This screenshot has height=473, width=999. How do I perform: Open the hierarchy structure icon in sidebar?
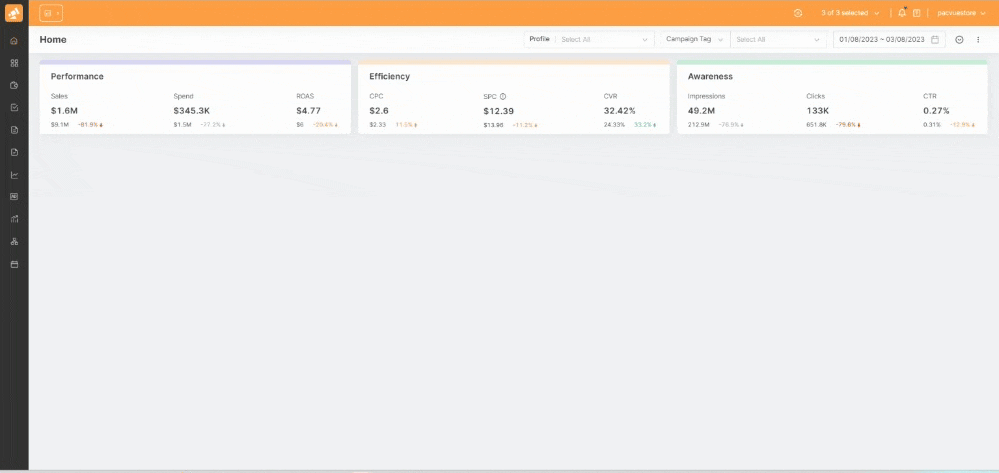pos(14,242)
